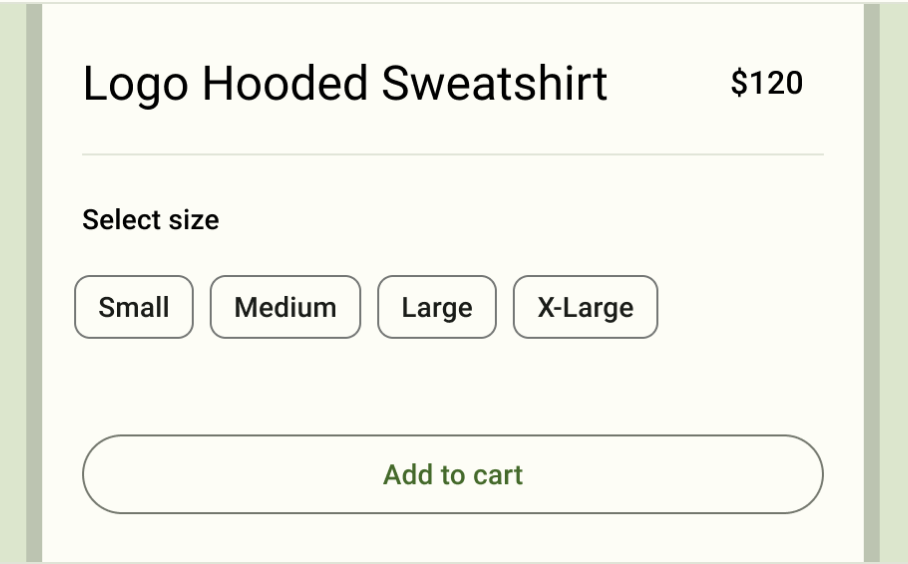The width and height of the screenshot is (908, 564).
Task: Pick the X-Large chip
Action: (x=585, y=307)
